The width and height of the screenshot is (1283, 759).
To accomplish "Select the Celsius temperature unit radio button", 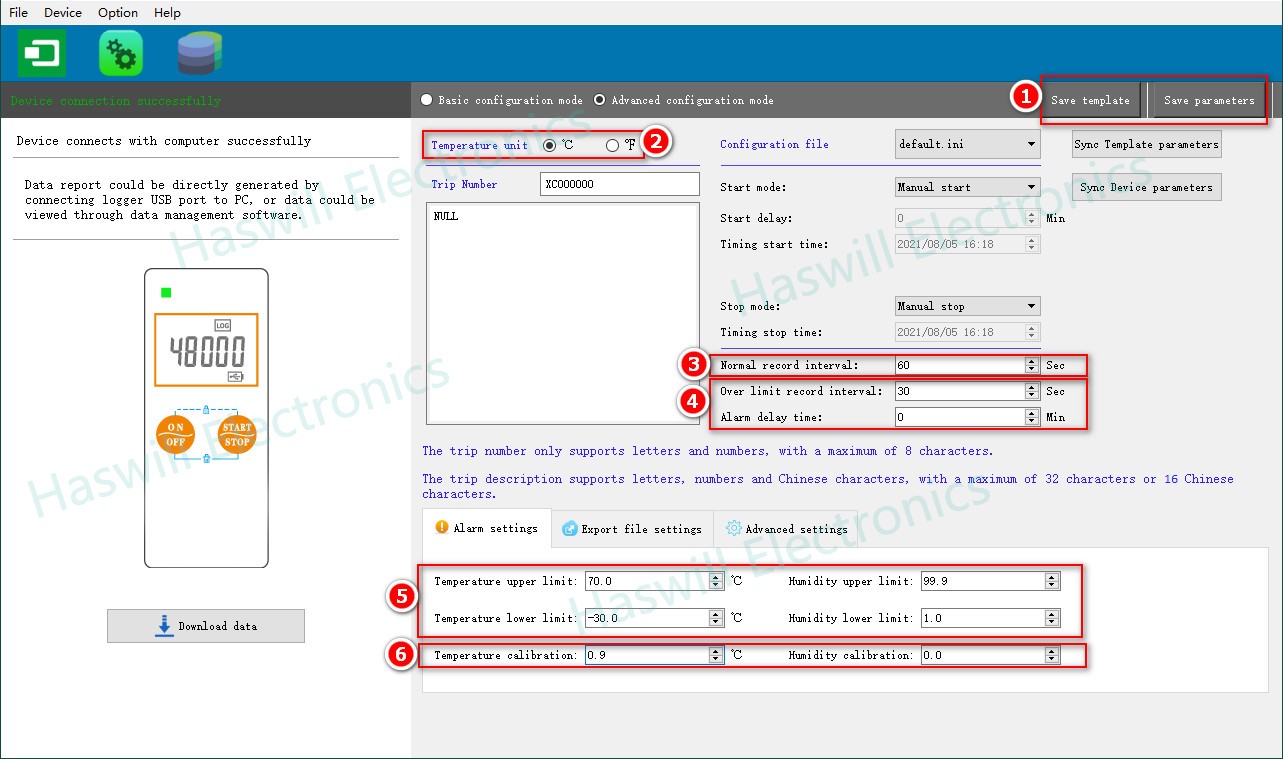I will 549,145.
